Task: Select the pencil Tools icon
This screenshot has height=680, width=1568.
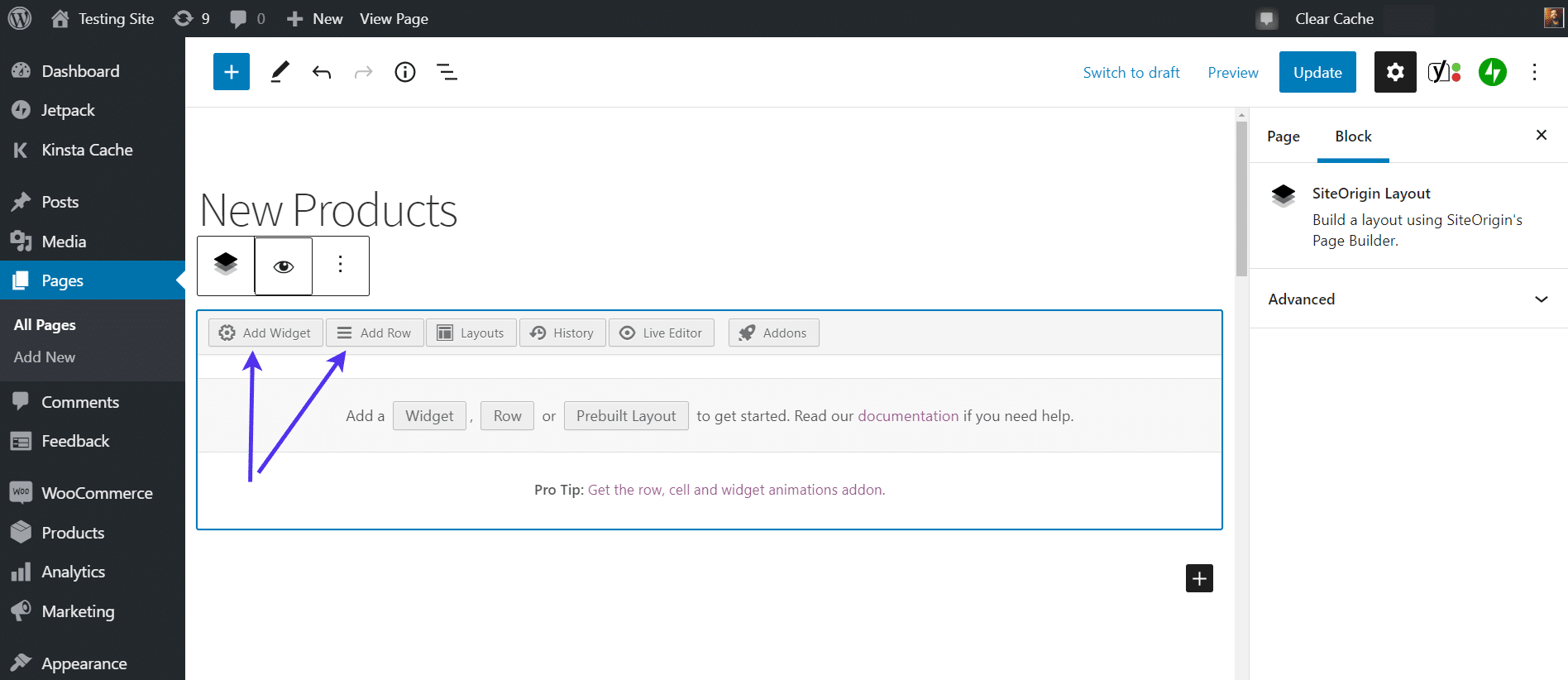Action: pyautogui.click(x=280, y=72)
